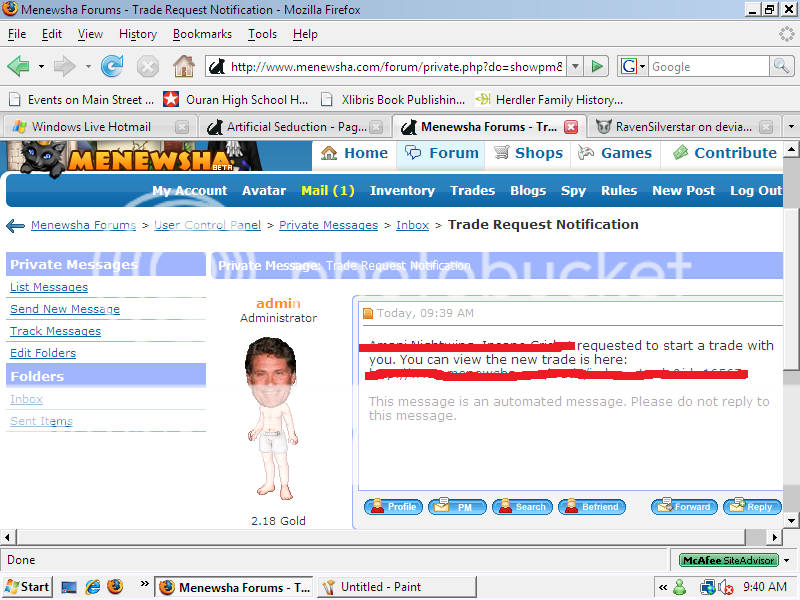Click the stop loading icon
The height and width of the screenshot is (600, 800).
pos(147,67)
